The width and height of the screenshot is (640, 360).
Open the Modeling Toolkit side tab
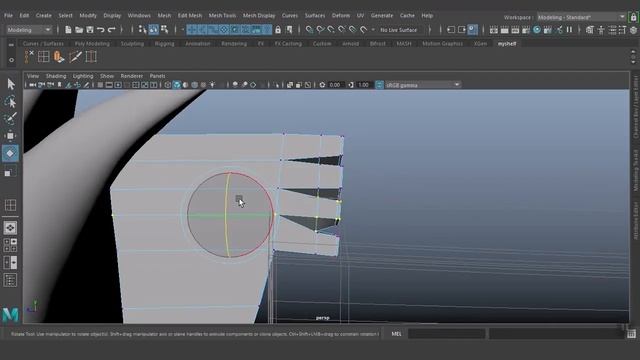pyautogui.click(x=636, y=171)
